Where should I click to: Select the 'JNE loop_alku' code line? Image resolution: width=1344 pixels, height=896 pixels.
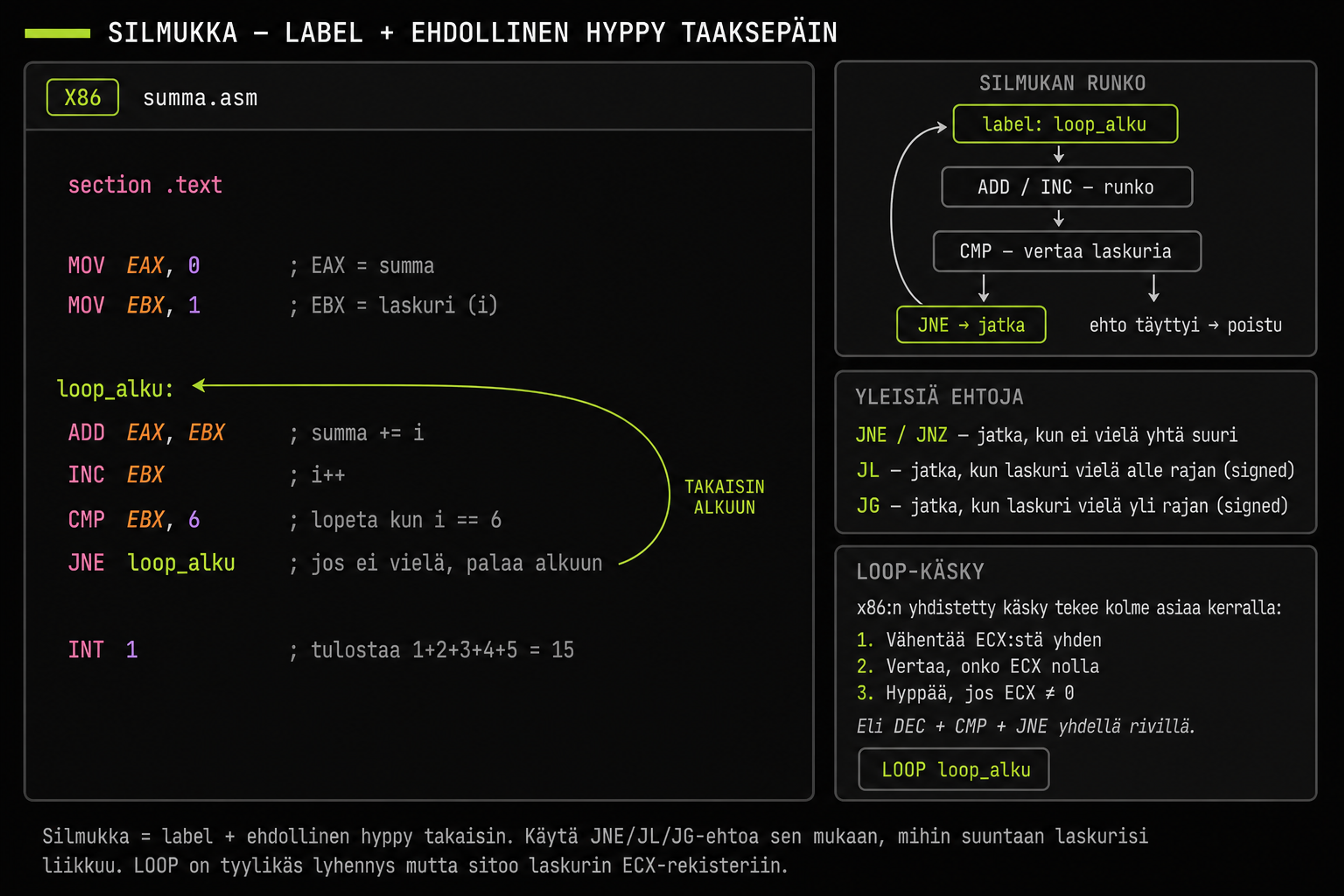pos(152,563)
